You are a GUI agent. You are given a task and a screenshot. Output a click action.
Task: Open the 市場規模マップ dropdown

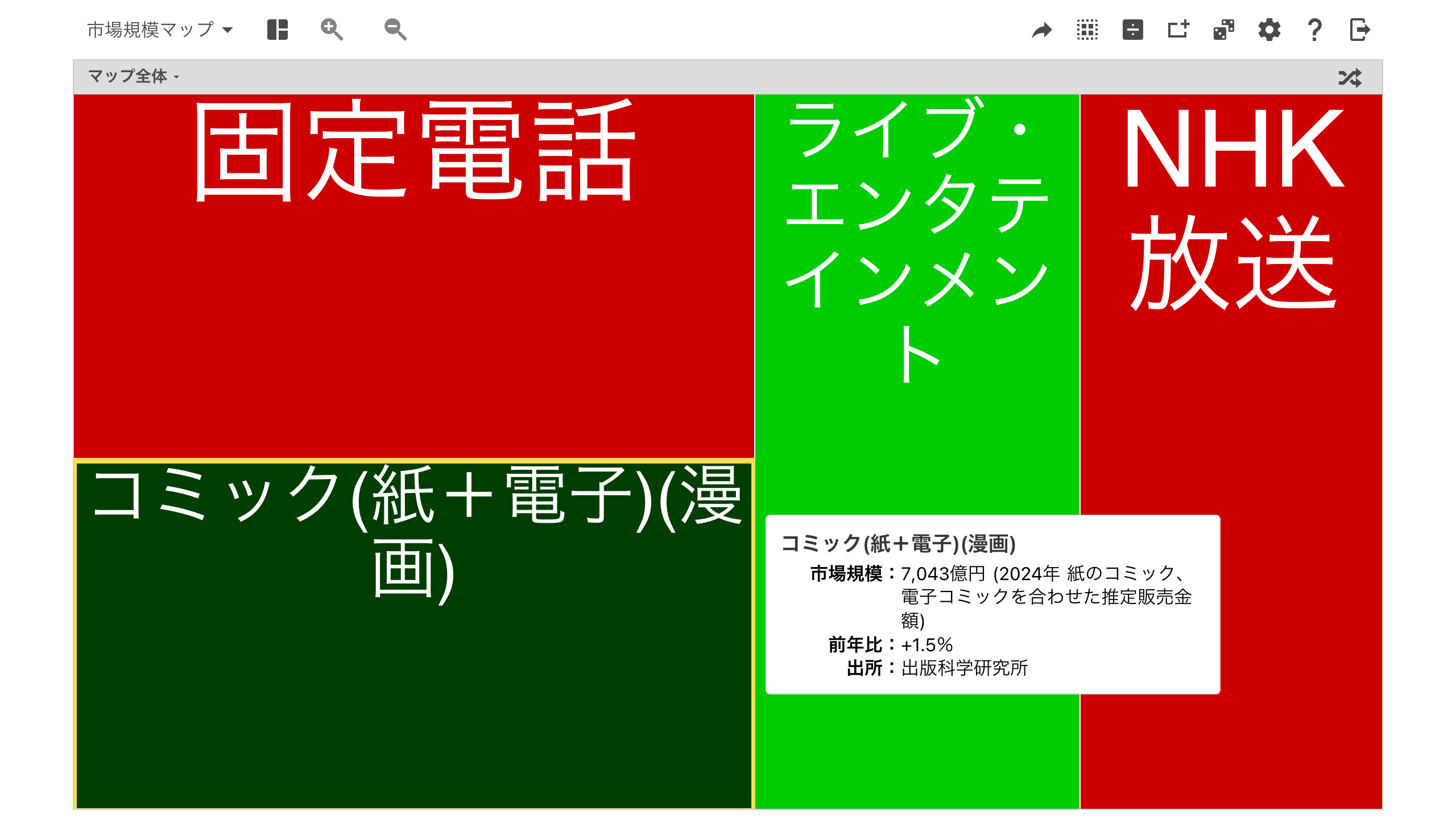(x=160, y=30)
